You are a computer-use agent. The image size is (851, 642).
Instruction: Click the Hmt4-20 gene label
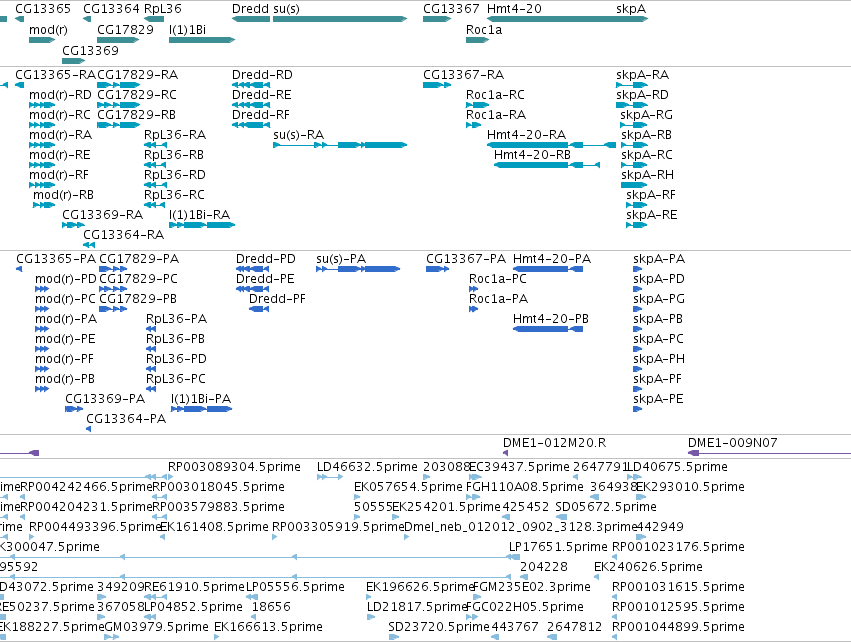point(514,9)
